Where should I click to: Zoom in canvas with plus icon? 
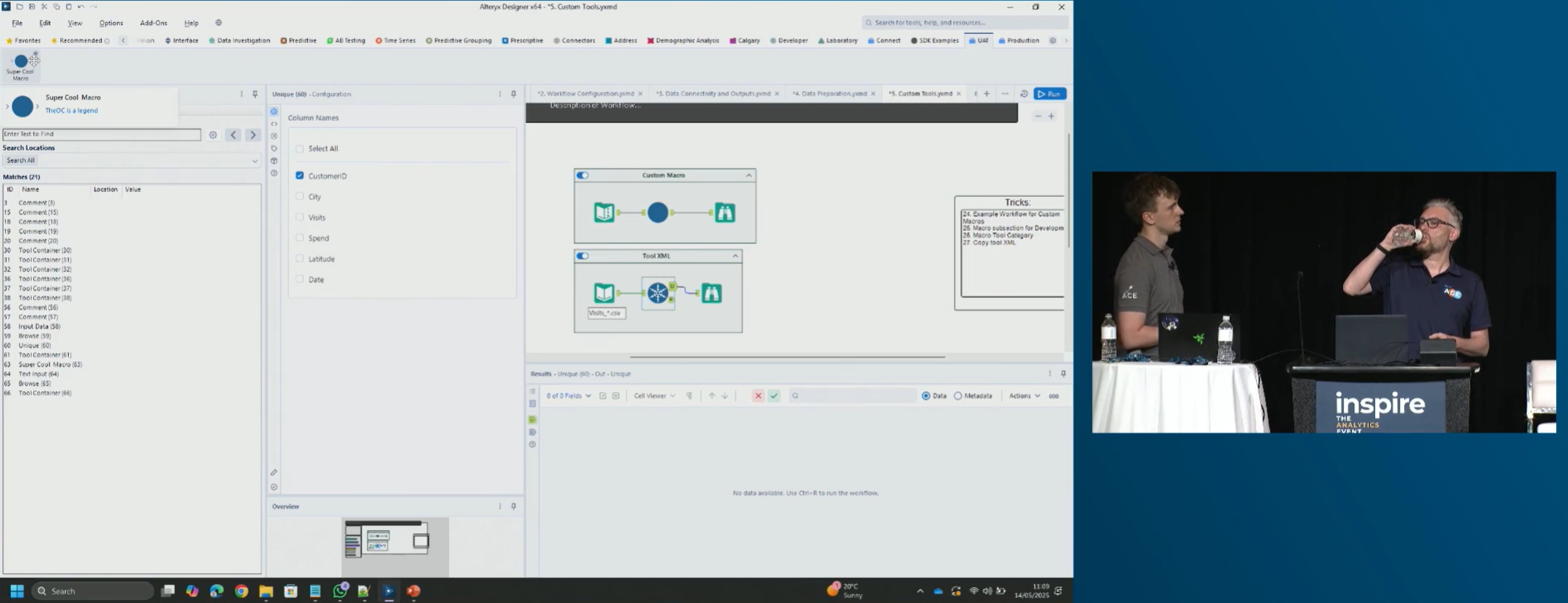click(1051, 116)
